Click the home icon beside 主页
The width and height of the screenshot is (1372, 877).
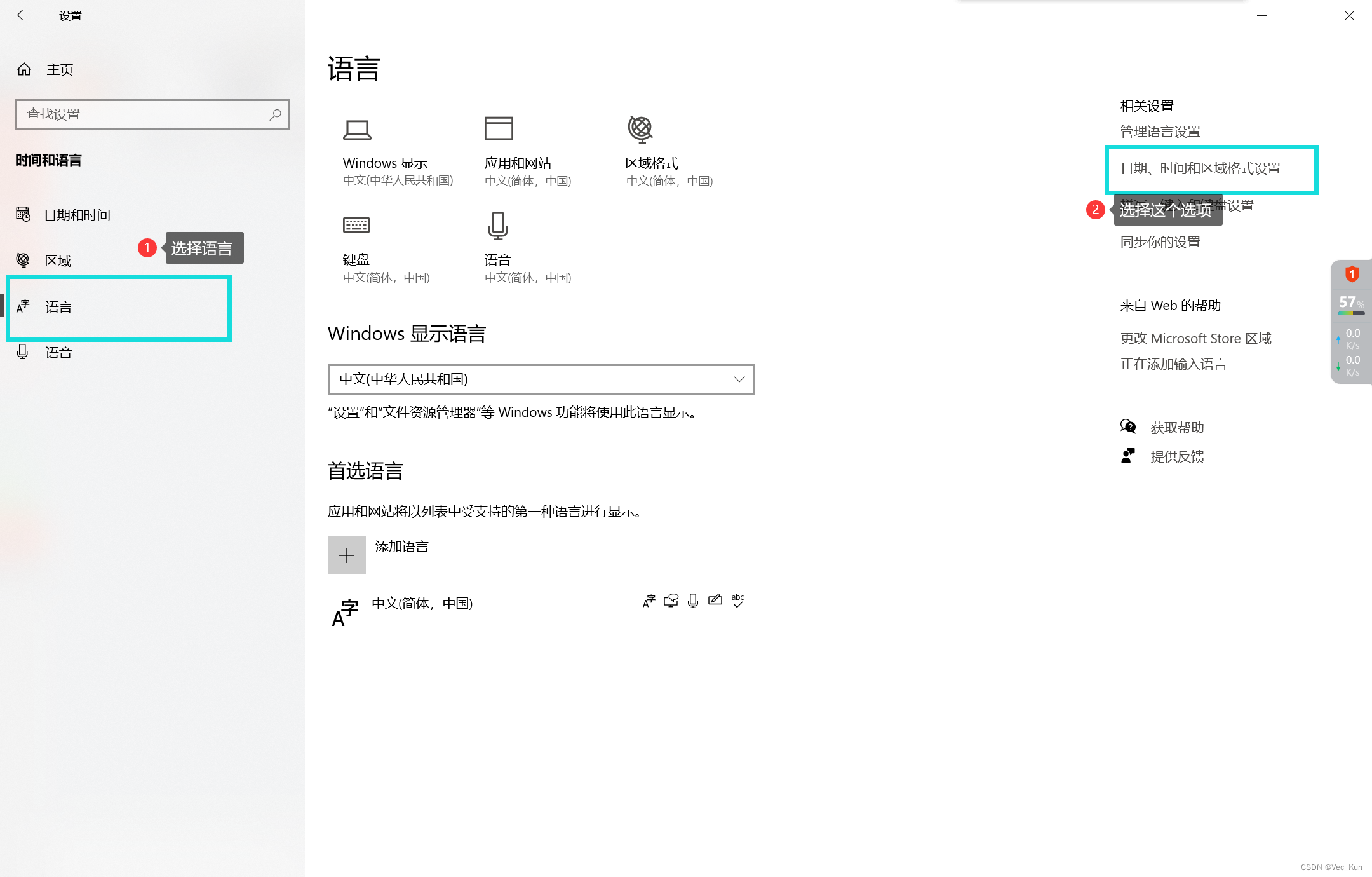click(24, 69)
